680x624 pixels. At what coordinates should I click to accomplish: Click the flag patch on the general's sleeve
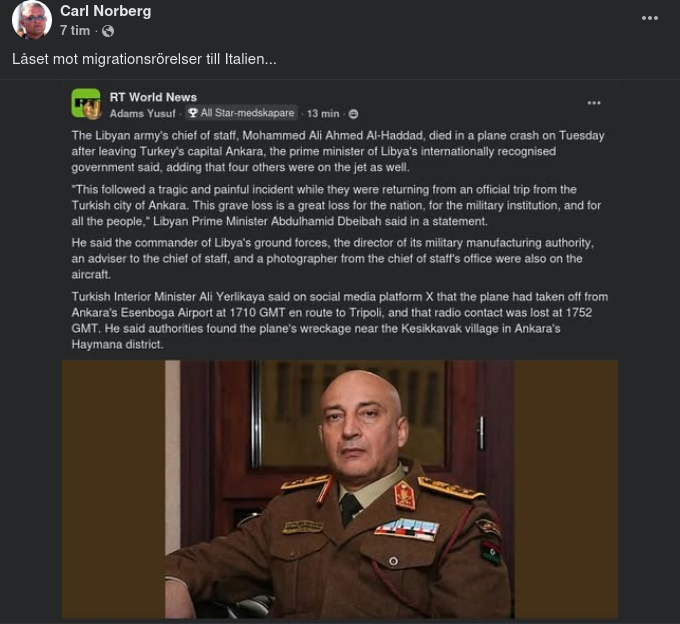[491, 551]
